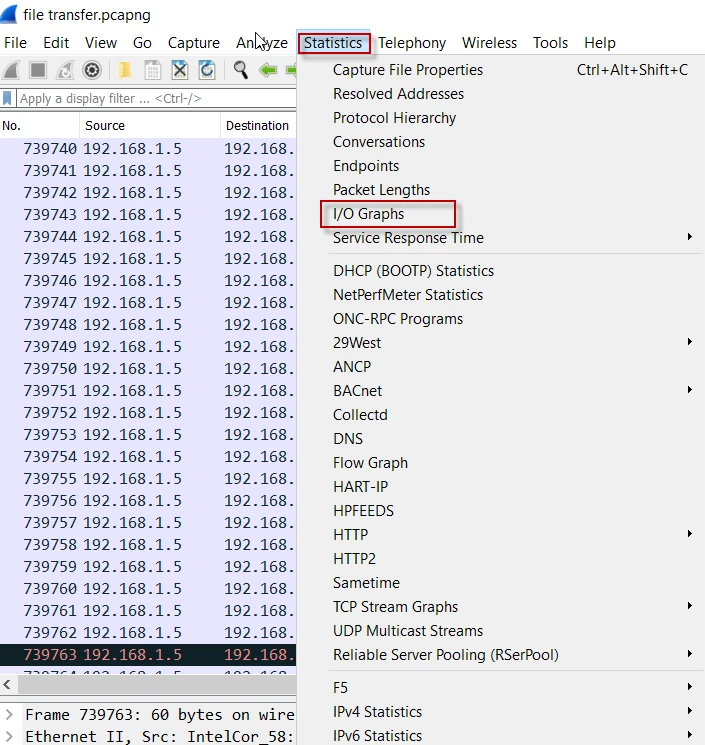
Task: Click the find packet magnifier icon
Action: pos(241,70)
